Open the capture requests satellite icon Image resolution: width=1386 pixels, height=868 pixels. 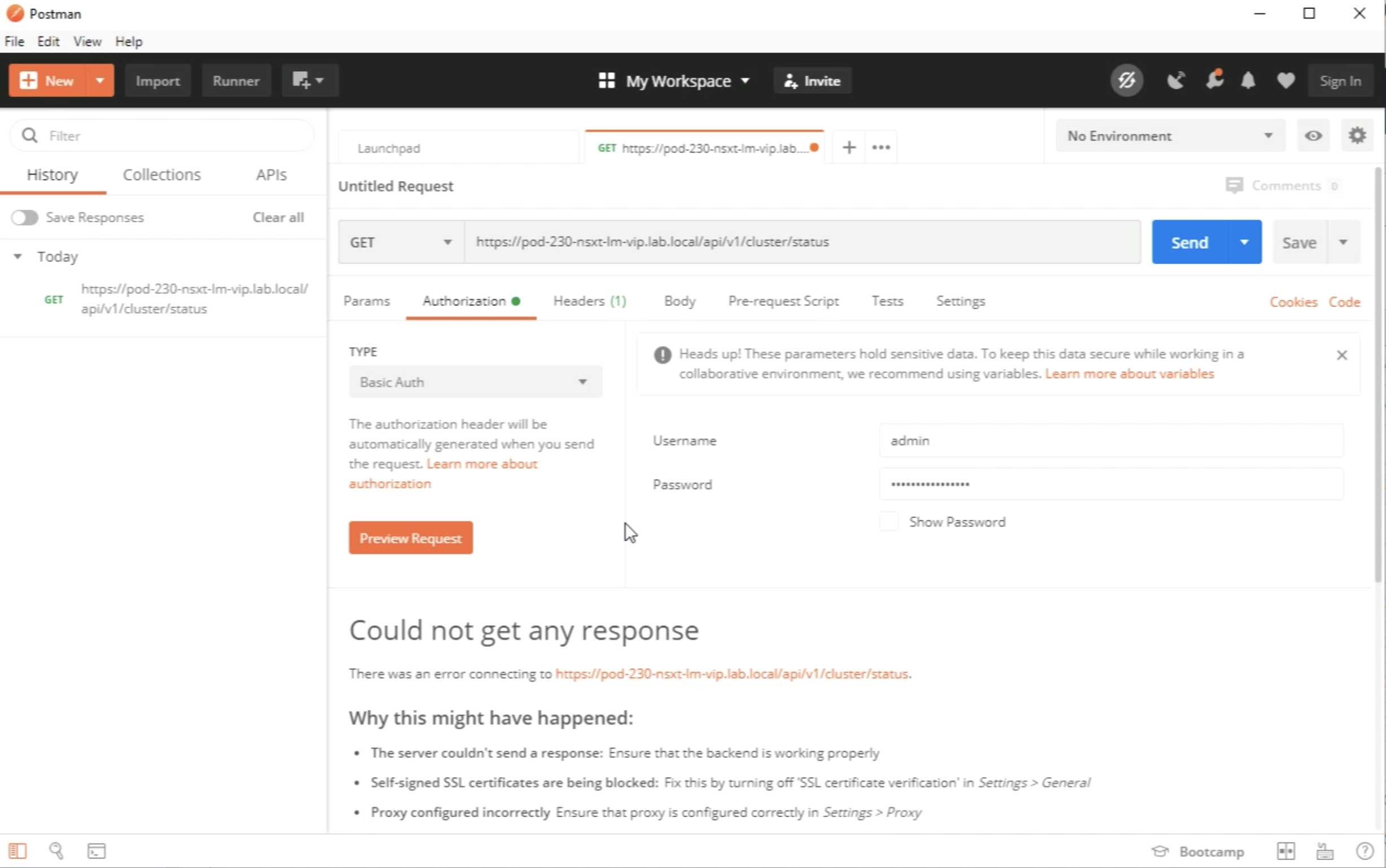1176,80
